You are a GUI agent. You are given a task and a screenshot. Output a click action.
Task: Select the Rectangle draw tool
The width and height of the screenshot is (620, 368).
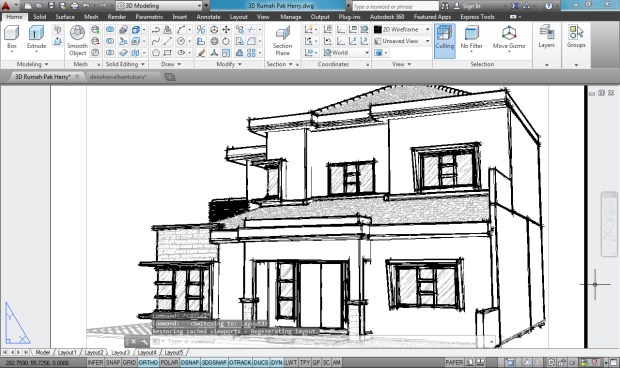coord(168,53)
